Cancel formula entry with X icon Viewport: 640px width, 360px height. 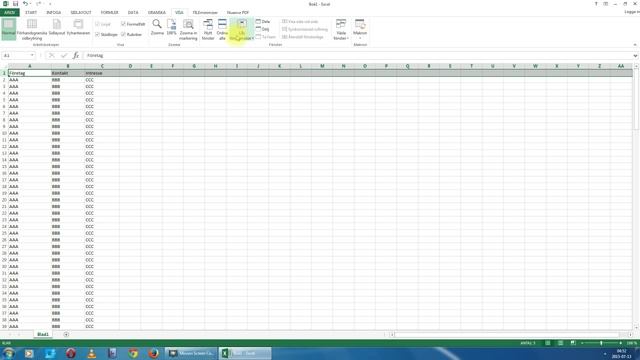[x=51, y=56]
